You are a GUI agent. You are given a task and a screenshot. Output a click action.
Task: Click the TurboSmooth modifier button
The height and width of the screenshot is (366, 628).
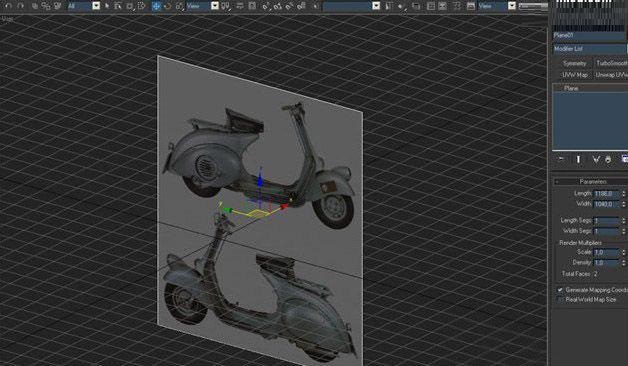[x=610, y=63]
